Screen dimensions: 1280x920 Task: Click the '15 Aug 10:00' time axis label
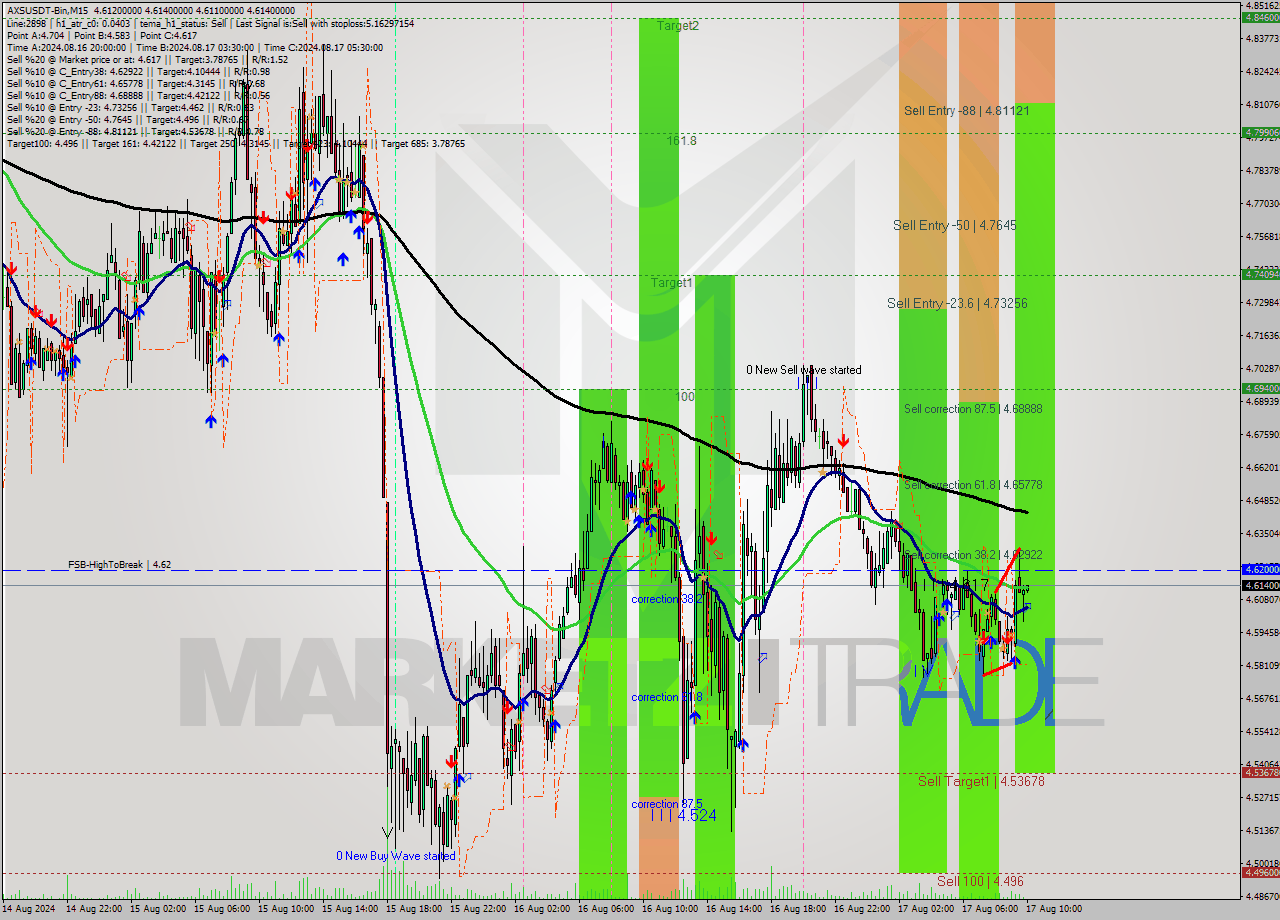click(x=286, y=909)
